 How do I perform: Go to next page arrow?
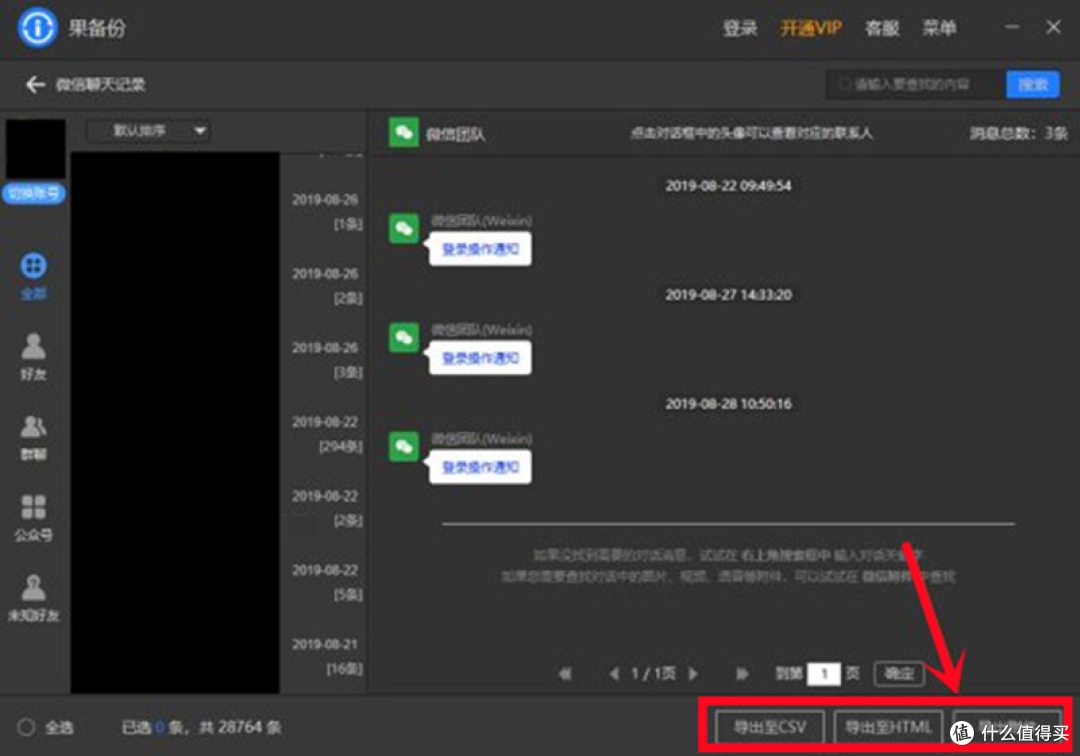point(693,673)
